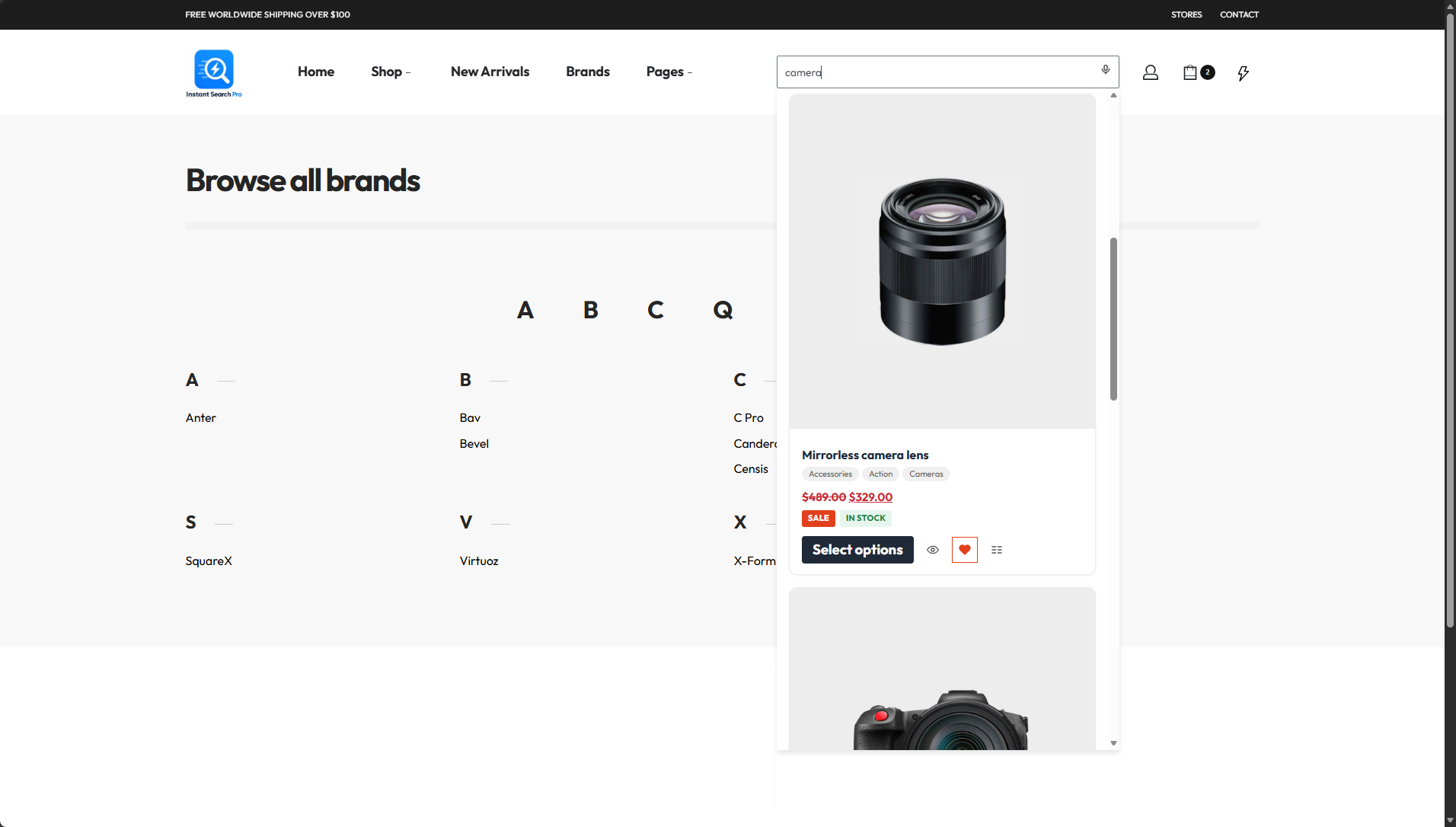This screenshot has height=827, width=1456.
Task: Click search results scrollbar up arrow
Action: [x=1113, y=95]
